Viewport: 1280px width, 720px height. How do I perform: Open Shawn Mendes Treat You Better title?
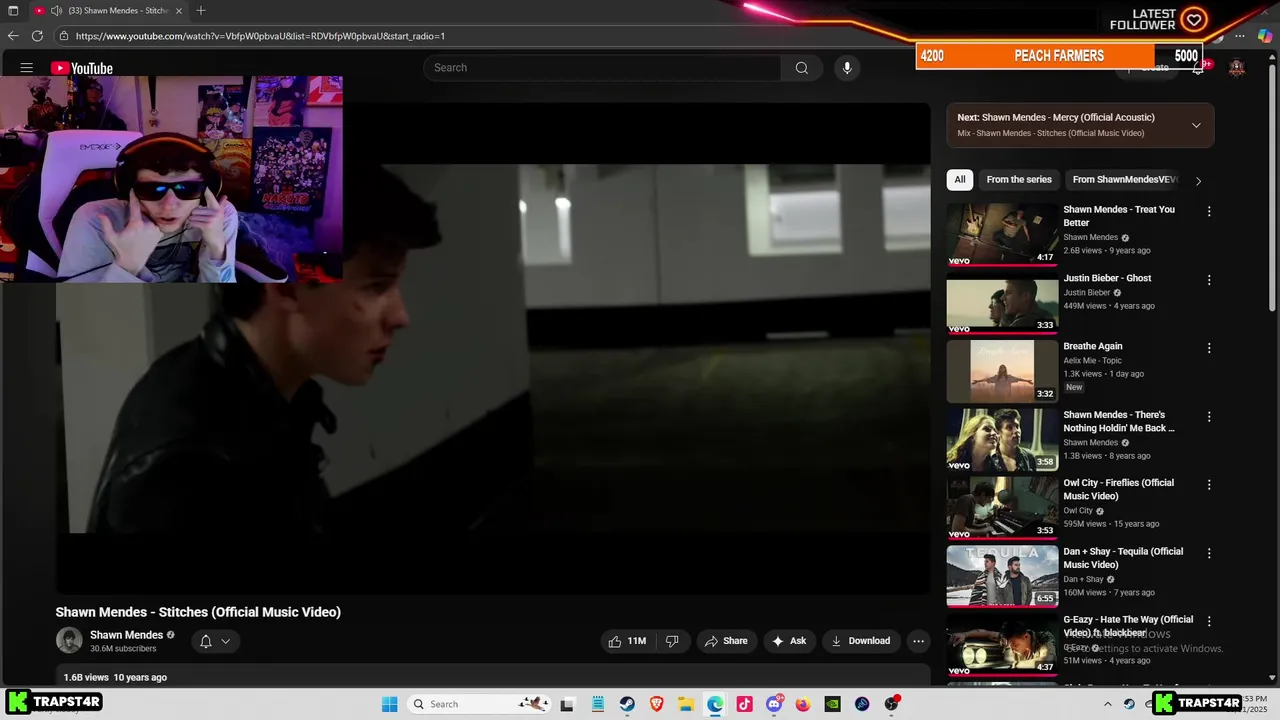[1119, 216]
